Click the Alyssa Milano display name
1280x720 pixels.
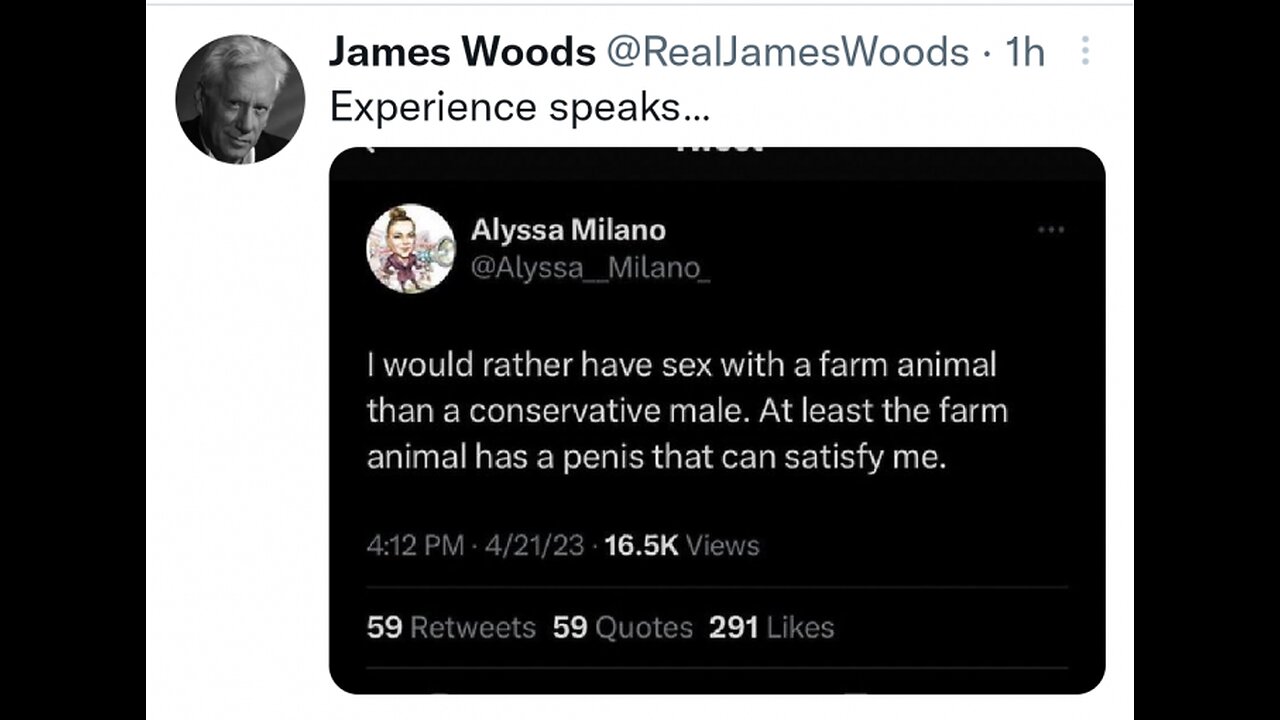click(x=568, y=230)
